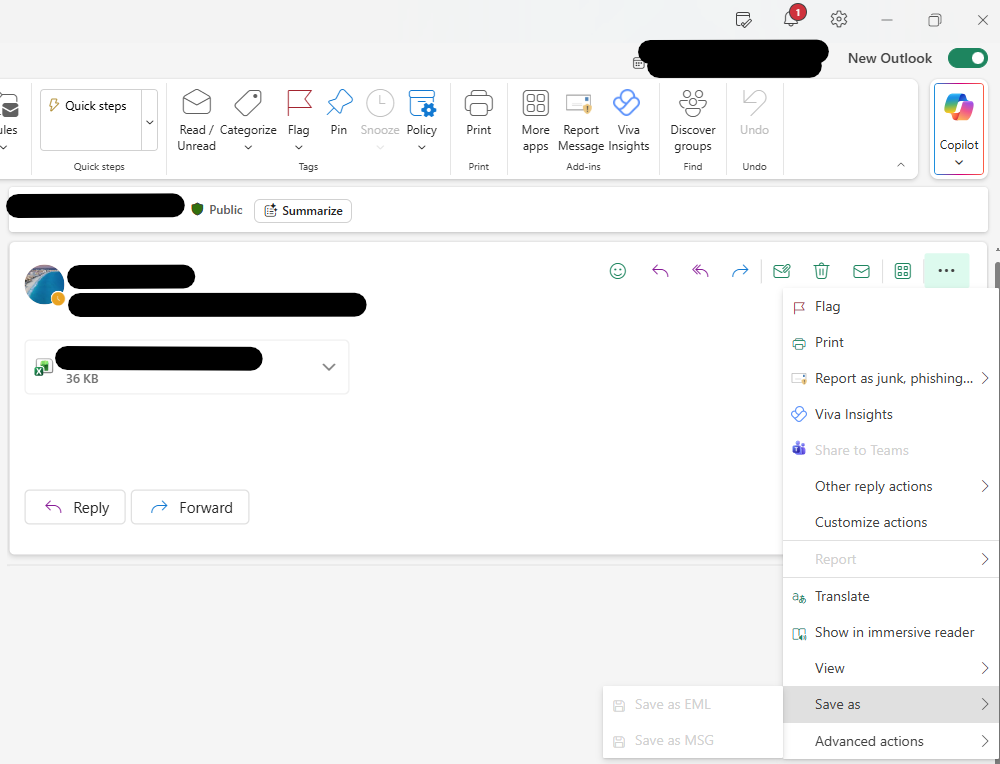
Task: Expand the Copilot dropdown chevron
Action: [959, 163]
